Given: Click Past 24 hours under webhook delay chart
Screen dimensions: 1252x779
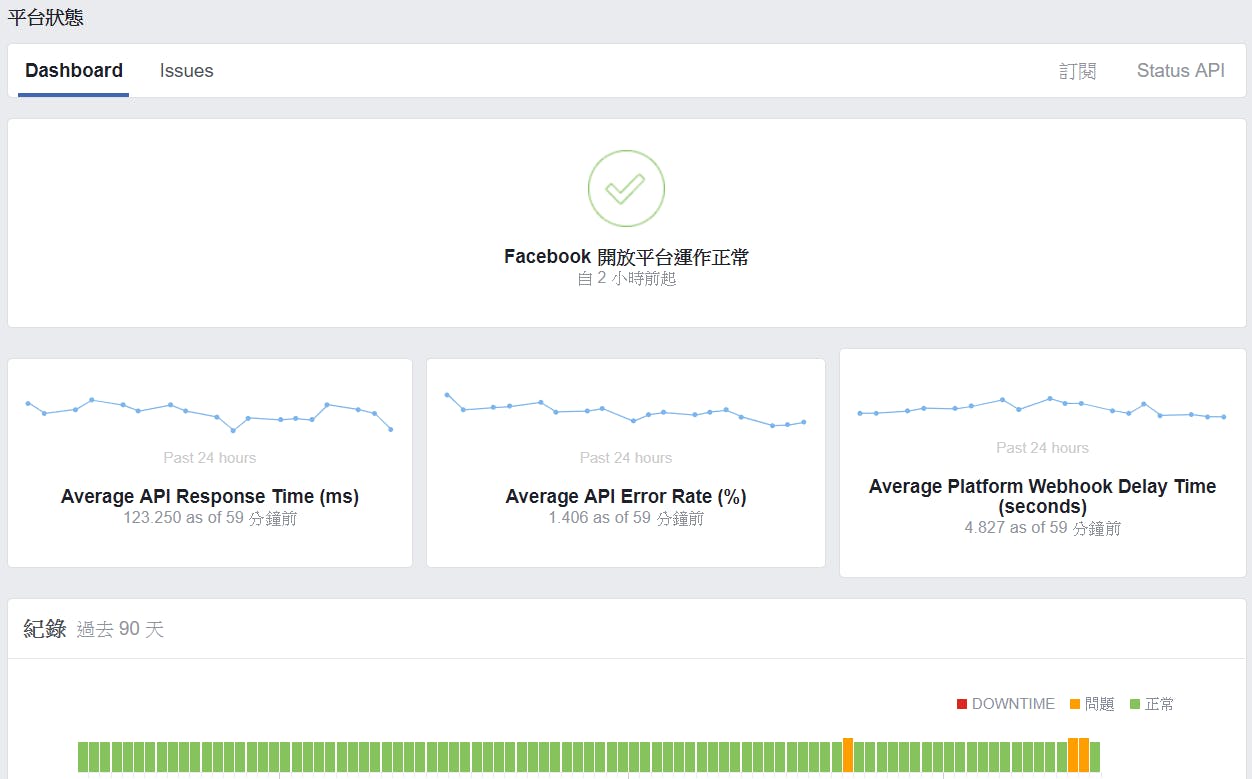Looking at the screenshot, I should click(1042, 447).
